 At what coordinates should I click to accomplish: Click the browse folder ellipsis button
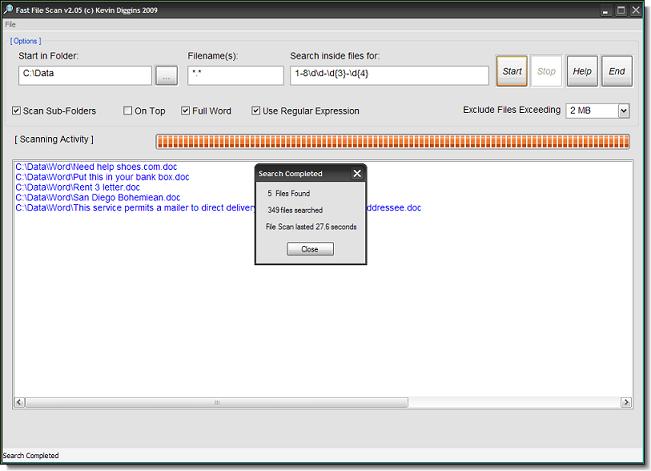166,75
